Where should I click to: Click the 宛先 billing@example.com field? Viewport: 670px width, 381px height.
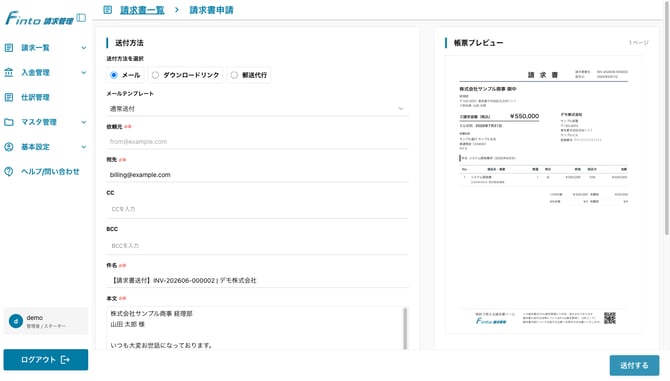click(257, 175)
